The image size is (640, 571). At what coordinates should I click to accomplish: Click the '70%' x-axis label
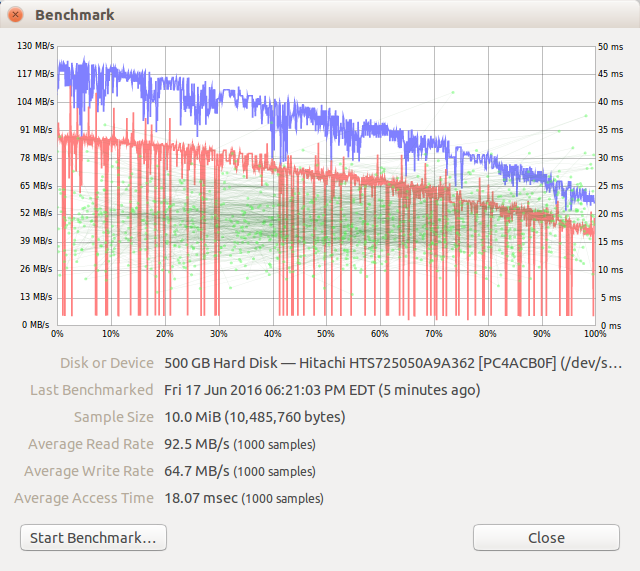[x=433, y=333]
